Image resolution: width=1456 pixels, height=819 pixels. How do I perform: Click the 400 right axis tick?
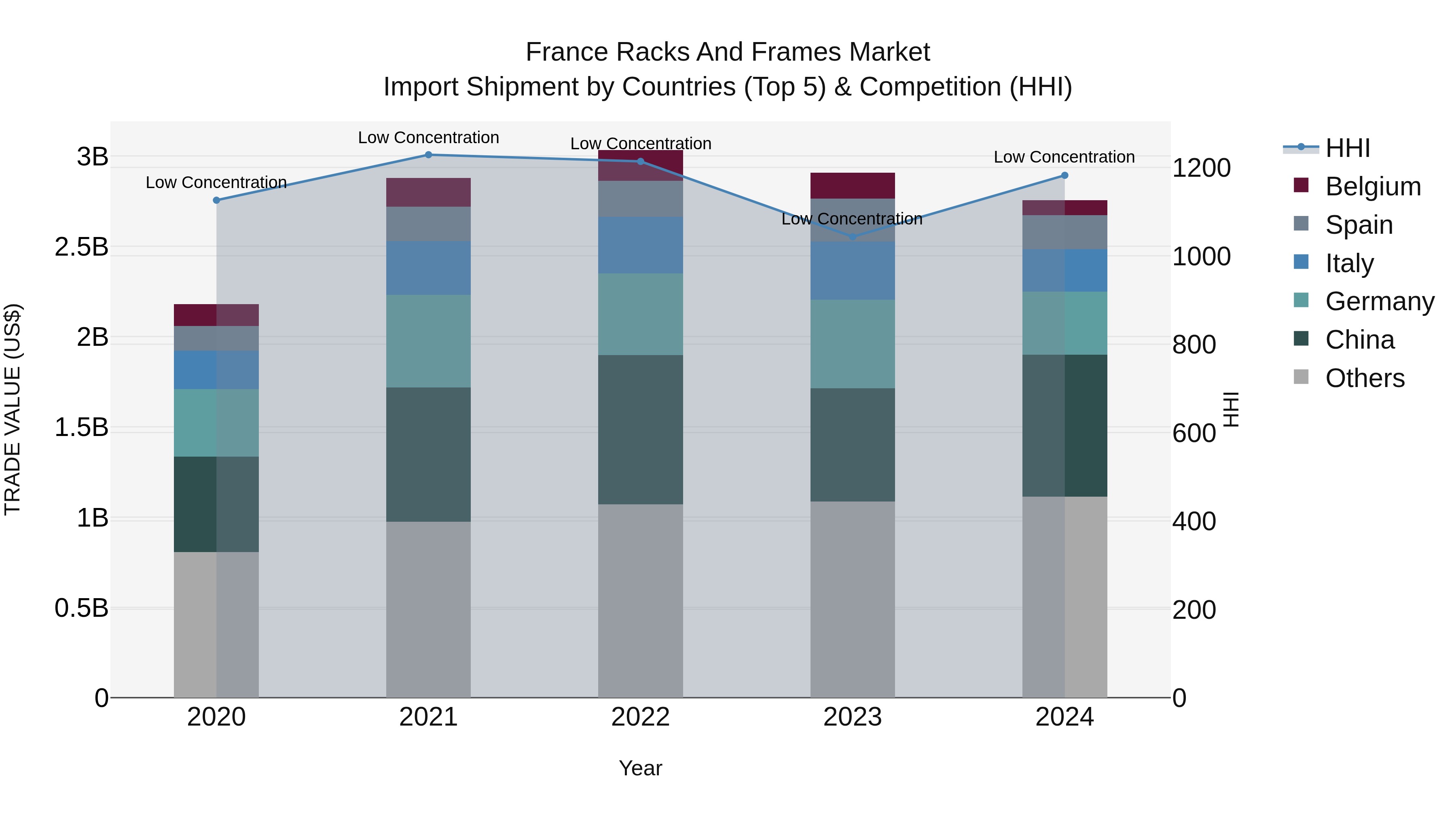(1194, 521)
